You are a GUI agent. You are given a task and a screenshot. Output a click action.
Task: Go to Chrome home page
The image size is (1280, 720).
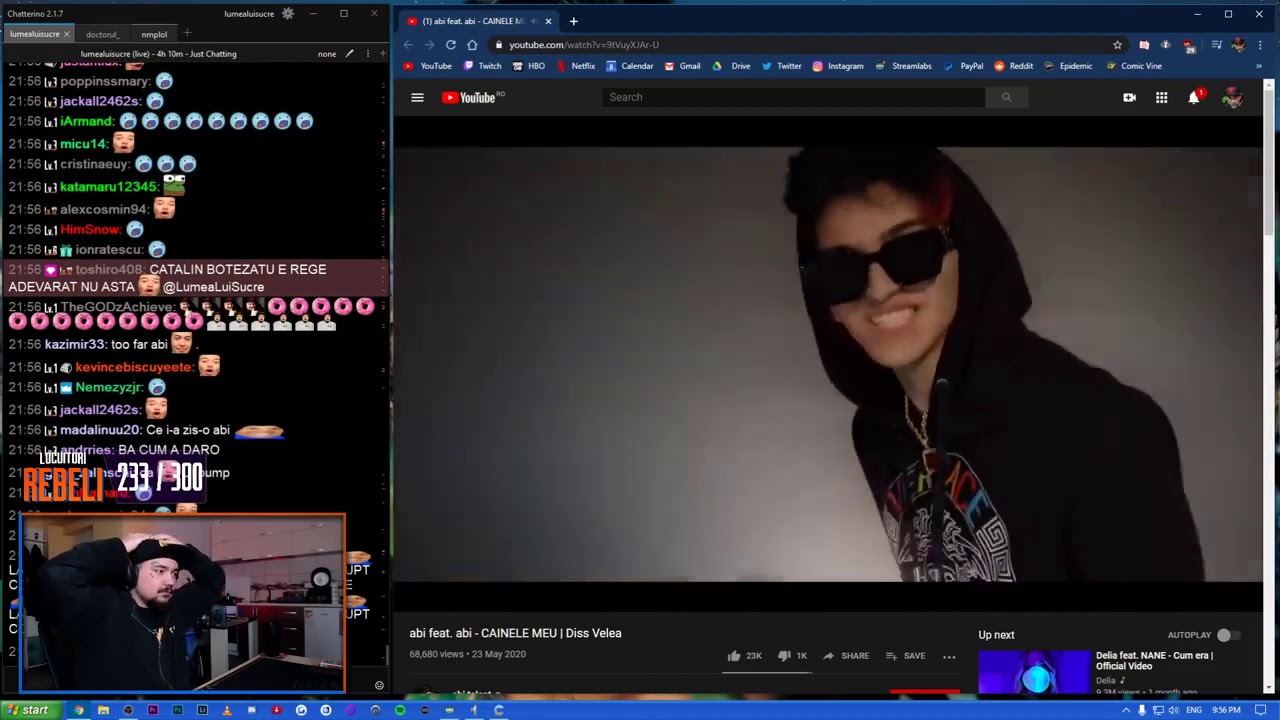(x=472, y=45)
